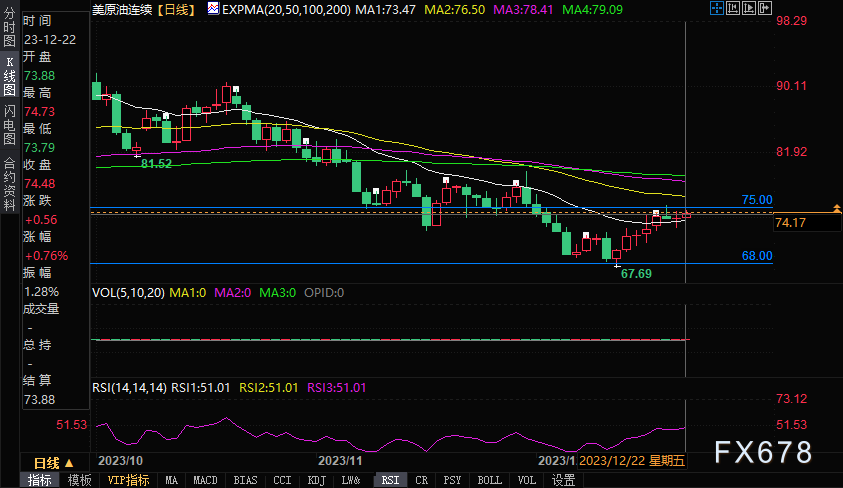Click the MA3:78.41 value
Screen dimensions: 843x488
pos(523,9)
